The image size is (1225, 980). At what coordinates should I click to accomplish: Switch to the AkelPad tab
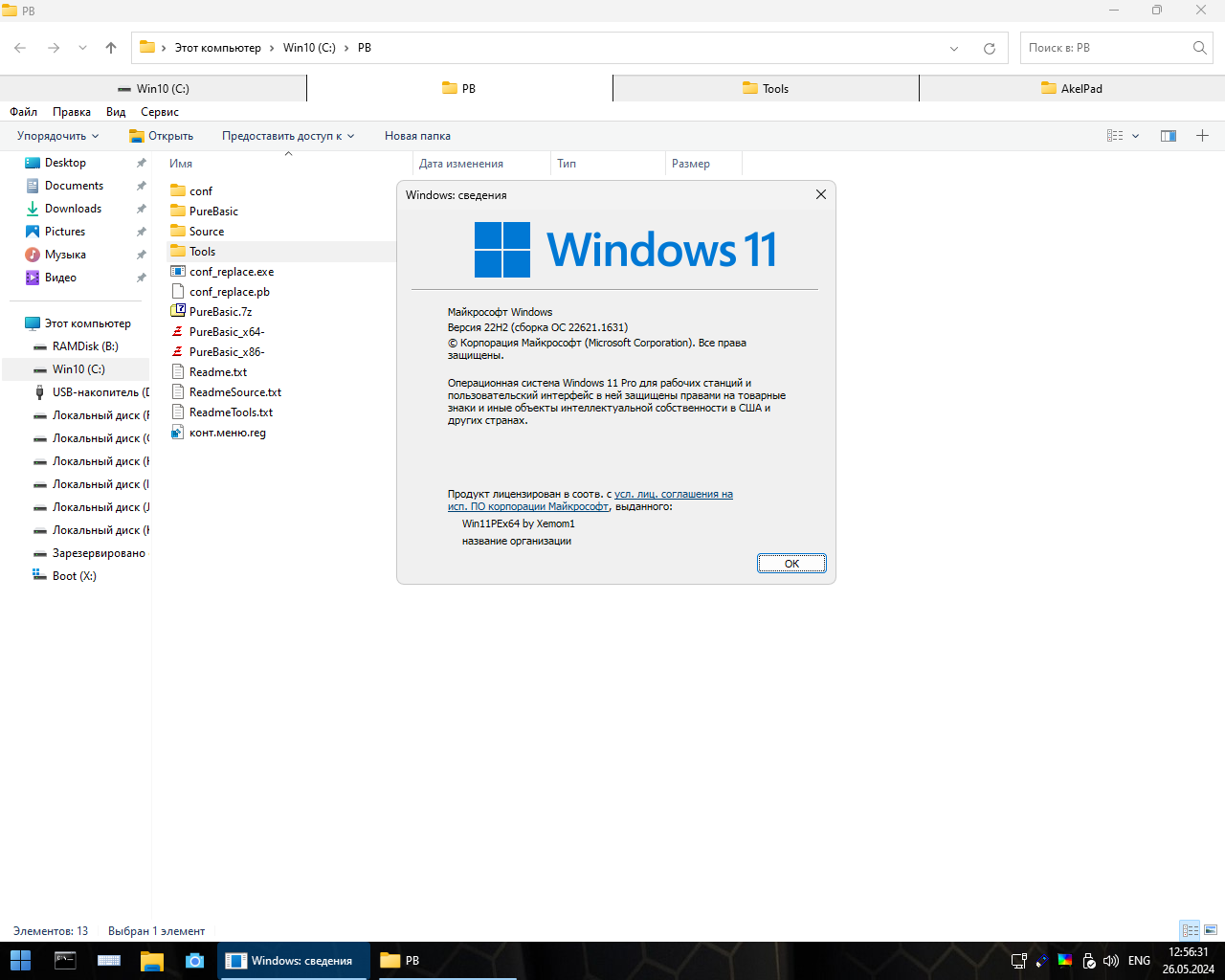[1072, 88]
